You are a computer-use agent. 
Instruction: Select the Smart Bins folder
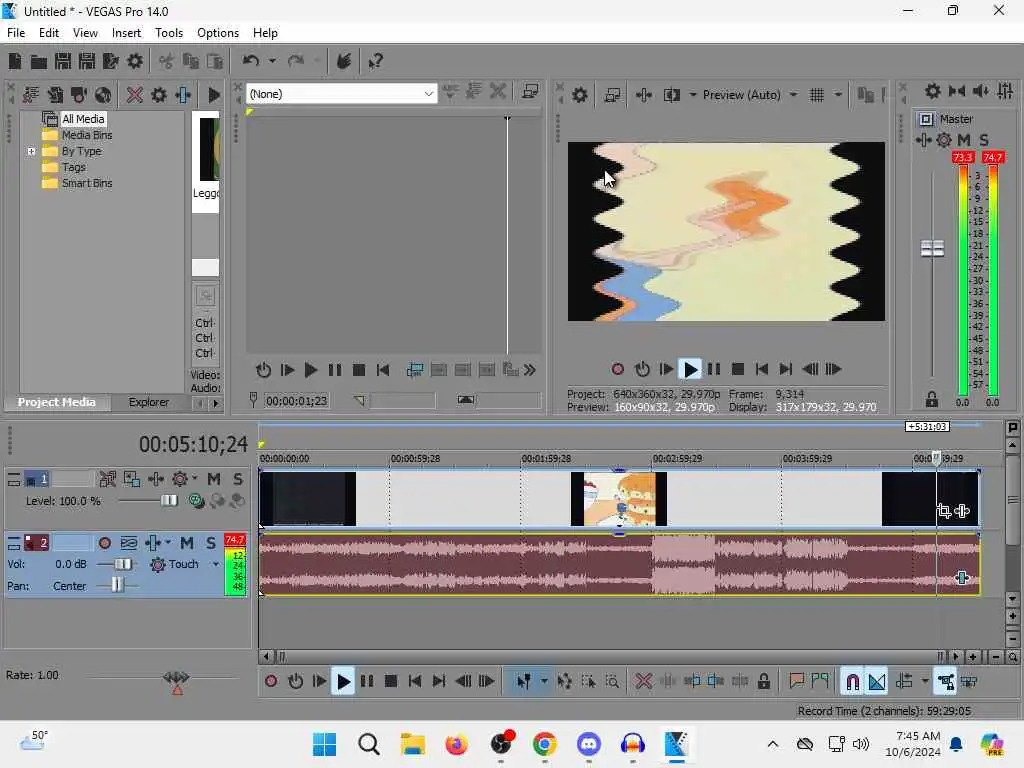[87, 183]
